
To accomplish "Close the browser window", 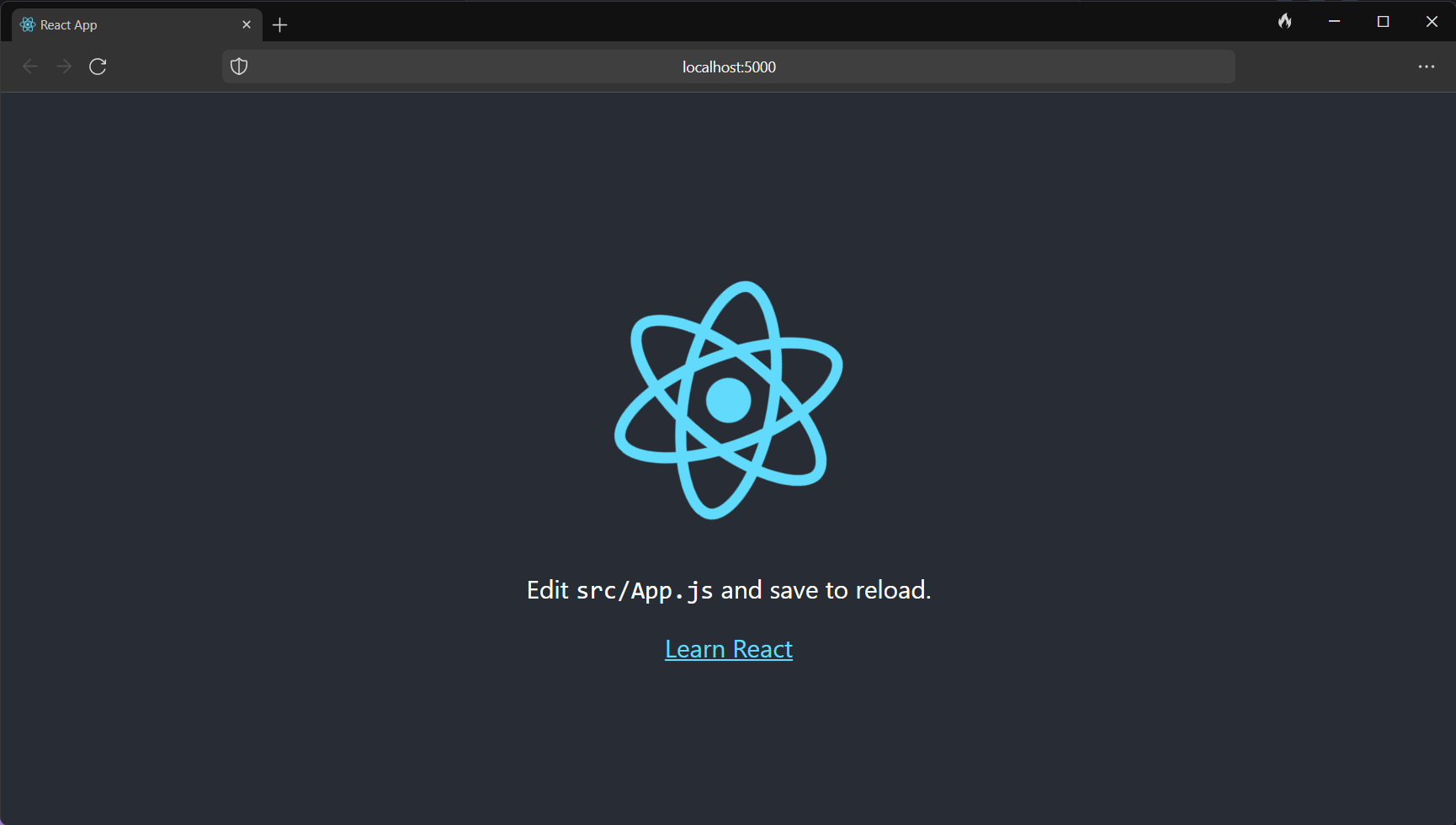I will coord(1432,22).
